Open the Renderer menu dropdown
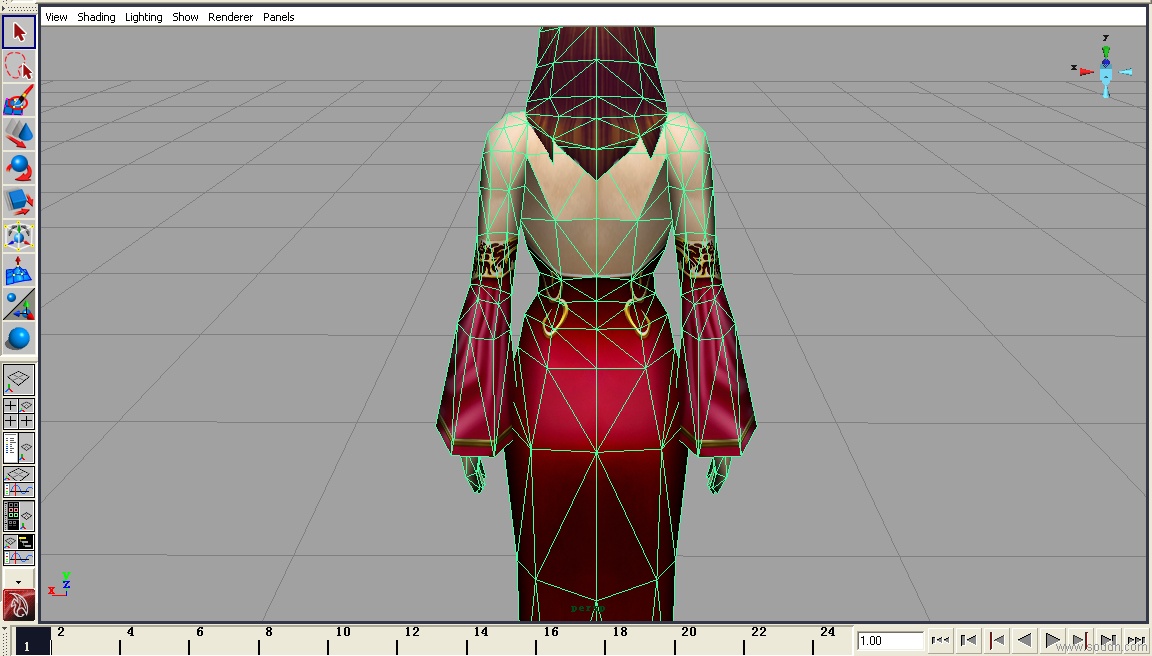Screen dimensions: 1152x656 tap(230, 17)
